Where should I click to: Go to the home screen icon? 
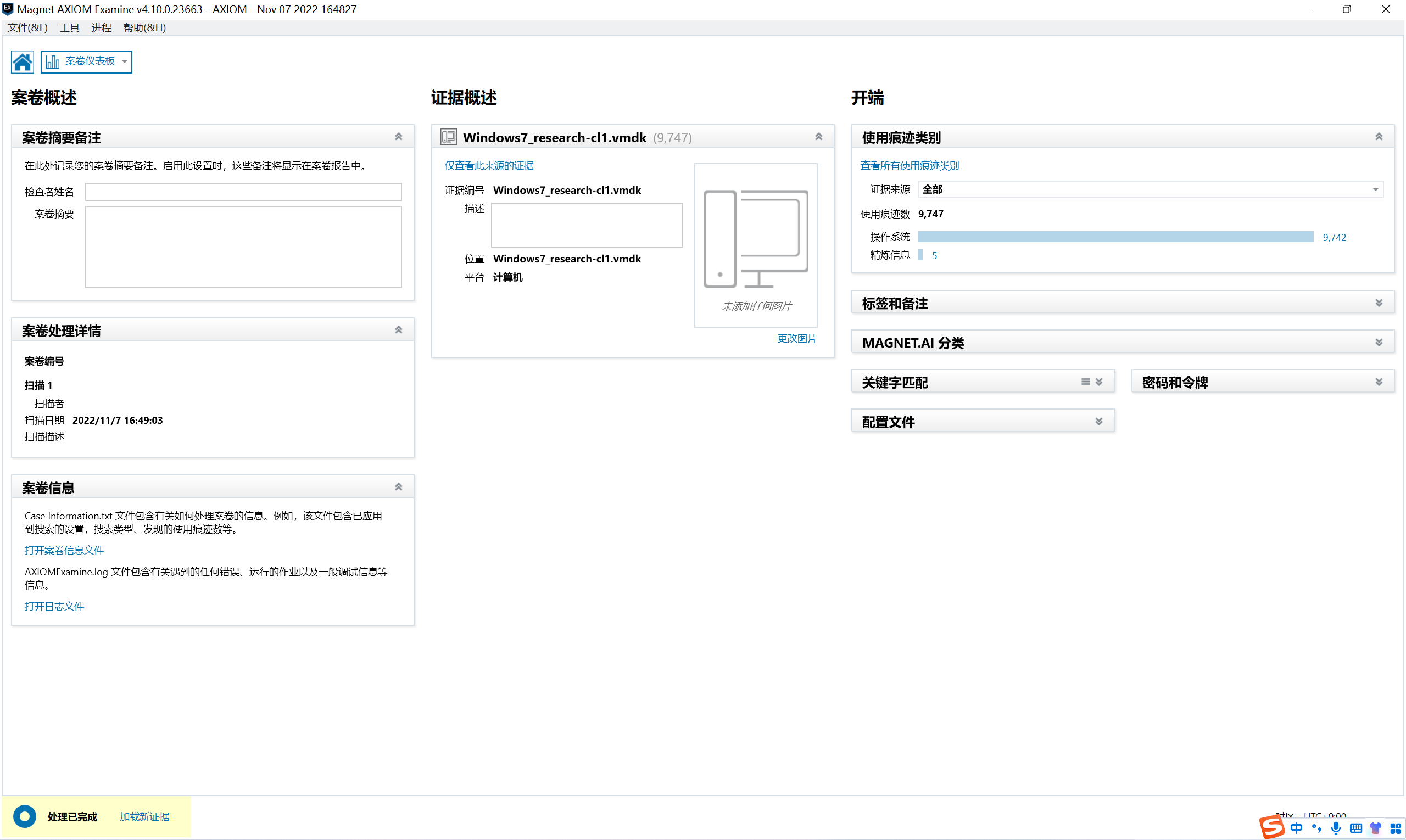click(x=22, y=61)
